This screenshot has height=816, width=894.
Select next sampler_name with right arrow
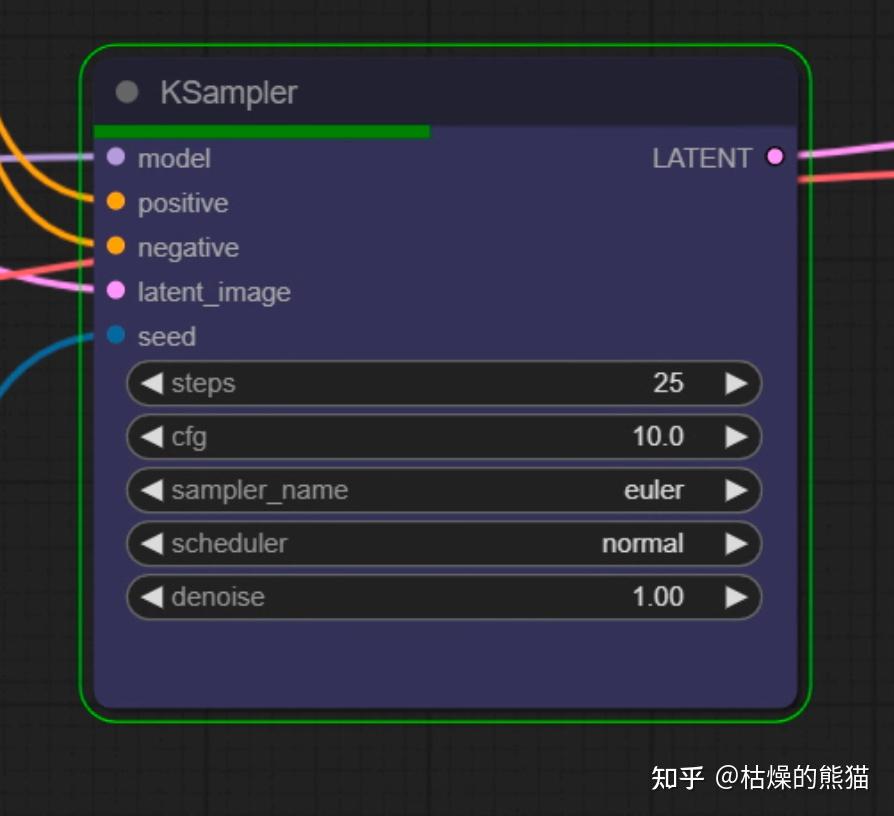click(736, 490)
